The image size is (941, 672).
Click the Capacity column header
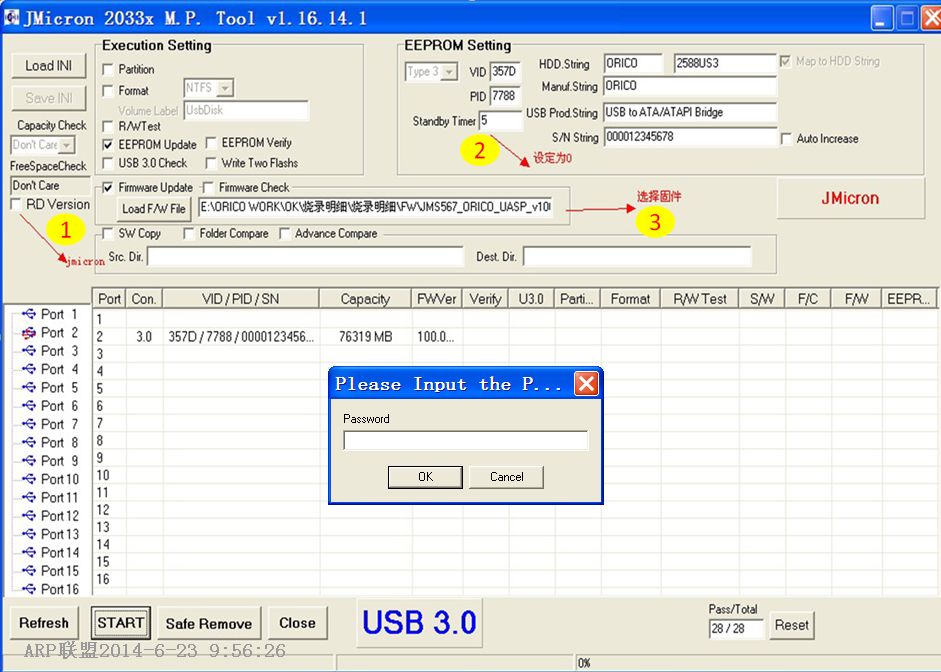[x=365, y=299]
